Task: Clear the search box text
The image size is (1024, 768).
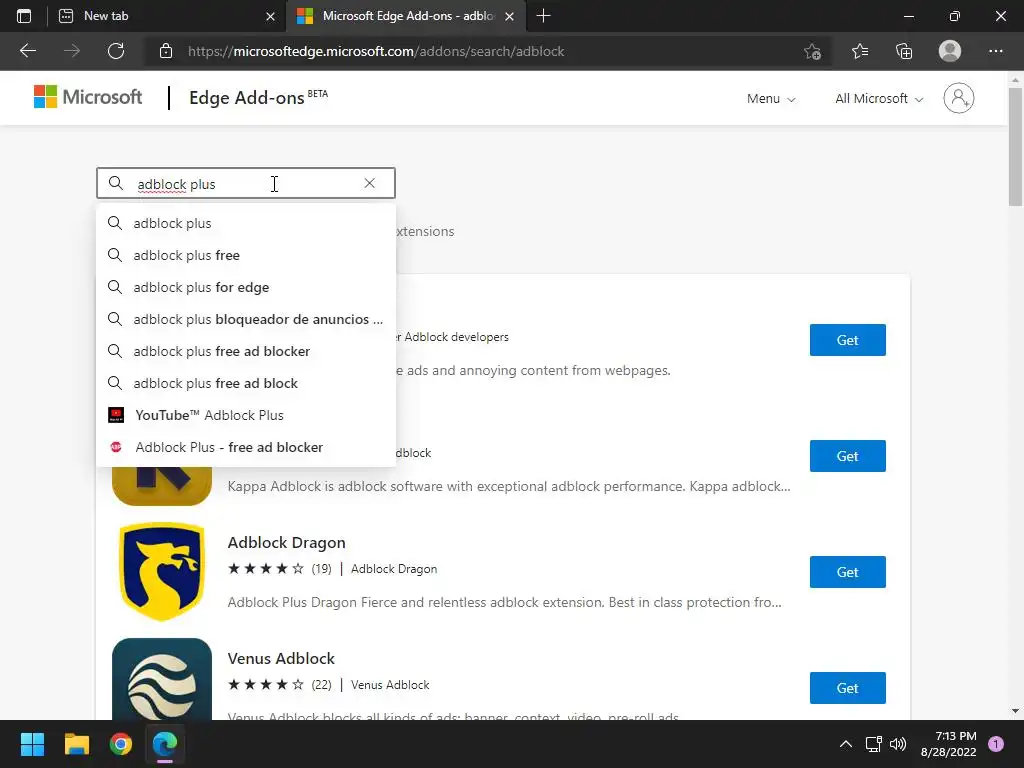Action: tap(370, 184)
